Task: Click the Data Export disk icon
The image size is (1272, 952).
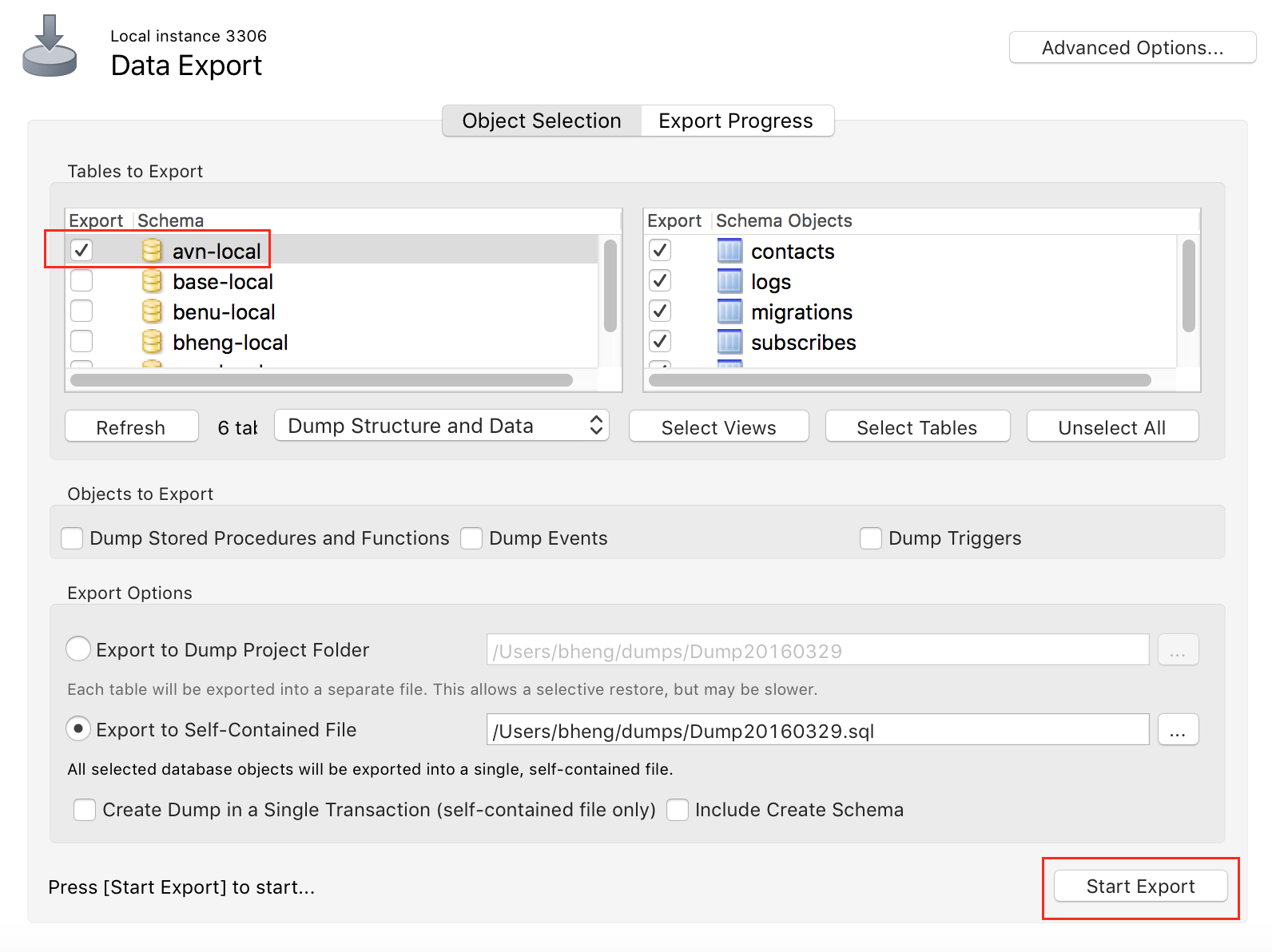Action: click(50, 46)
